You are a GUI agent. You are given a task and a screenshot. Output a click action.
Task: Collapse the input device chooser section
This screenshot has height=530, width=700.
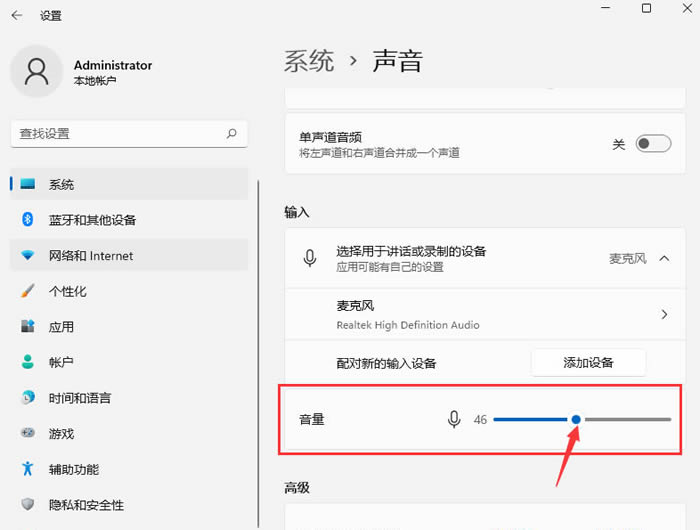click(664, 258)
